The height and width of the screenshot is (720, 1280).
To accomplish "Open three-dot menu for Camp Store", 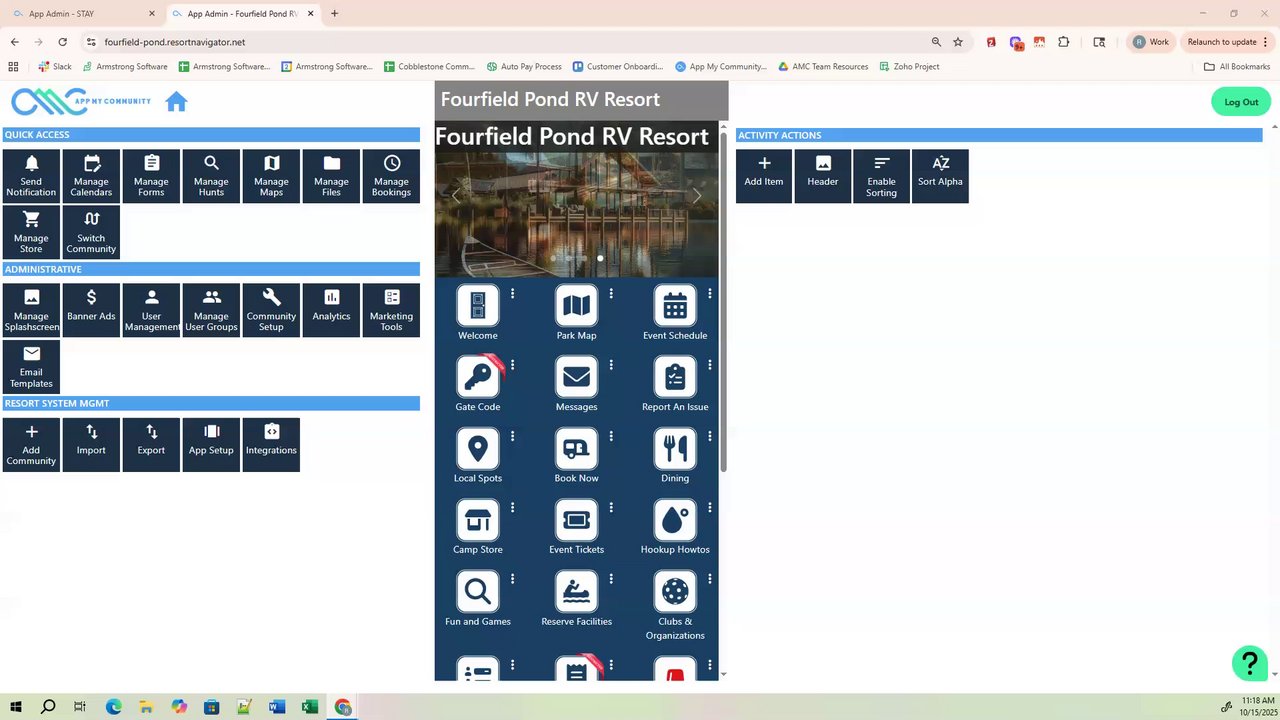I will 512,507.
